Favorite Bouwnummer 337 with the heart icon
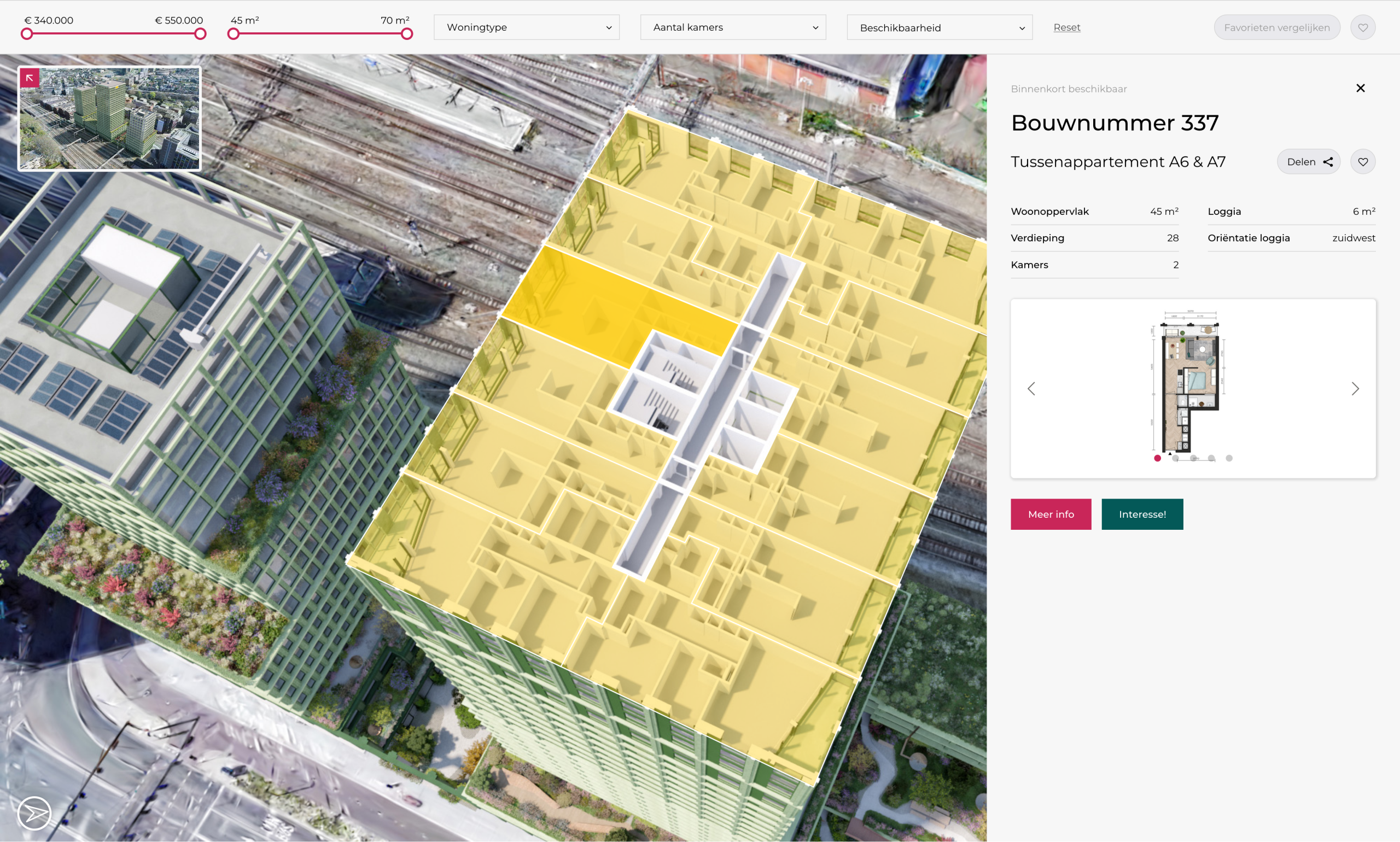 click(x=1363, y=162)
